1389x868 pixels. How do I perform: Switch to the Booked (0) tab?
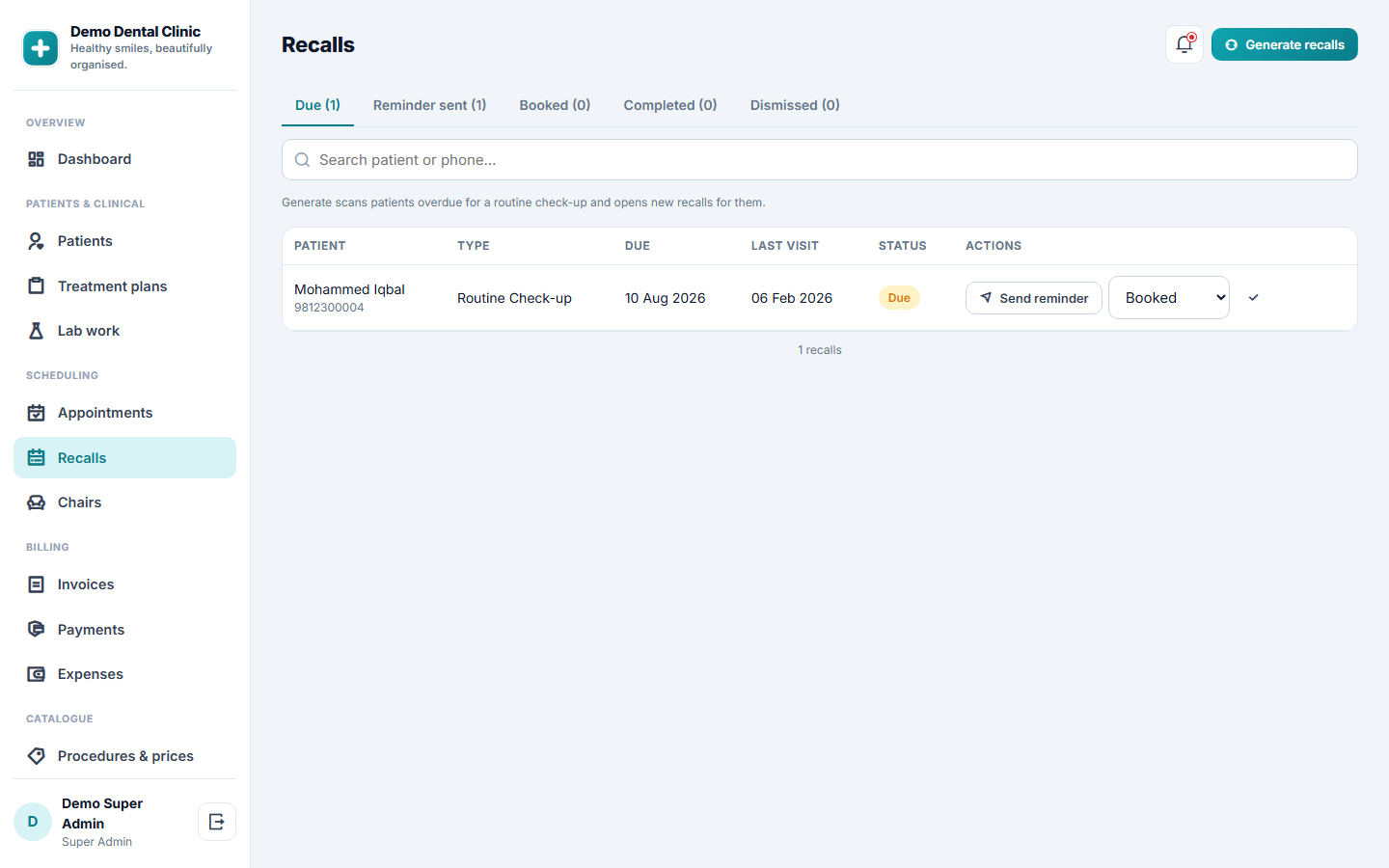555,105
